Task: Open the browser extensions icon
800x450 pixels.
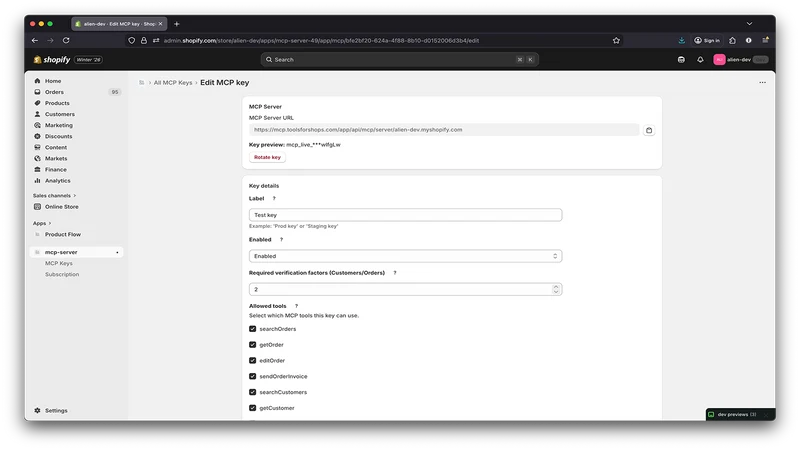Action: coord(732,40)
